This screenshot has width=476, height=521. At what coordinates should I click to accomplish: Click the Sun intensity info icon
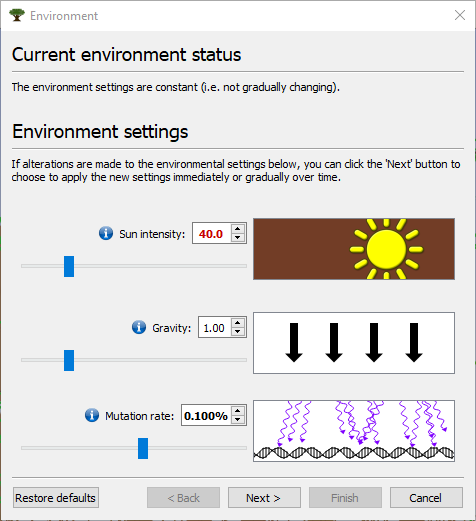click(106, 233)
